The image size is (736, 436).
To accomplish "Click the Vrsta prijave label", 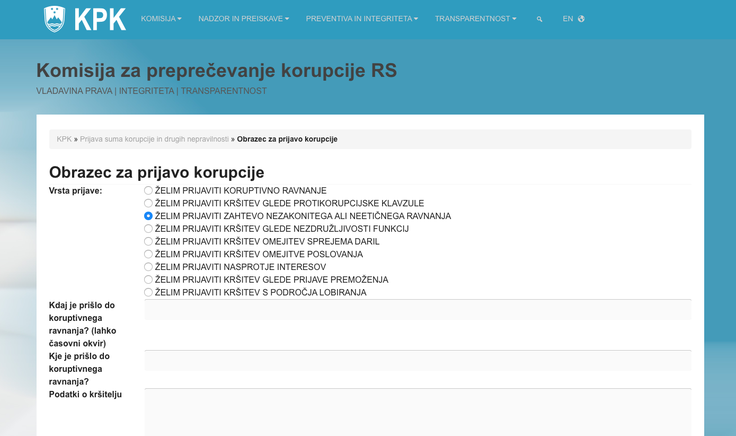I will 76,191.
